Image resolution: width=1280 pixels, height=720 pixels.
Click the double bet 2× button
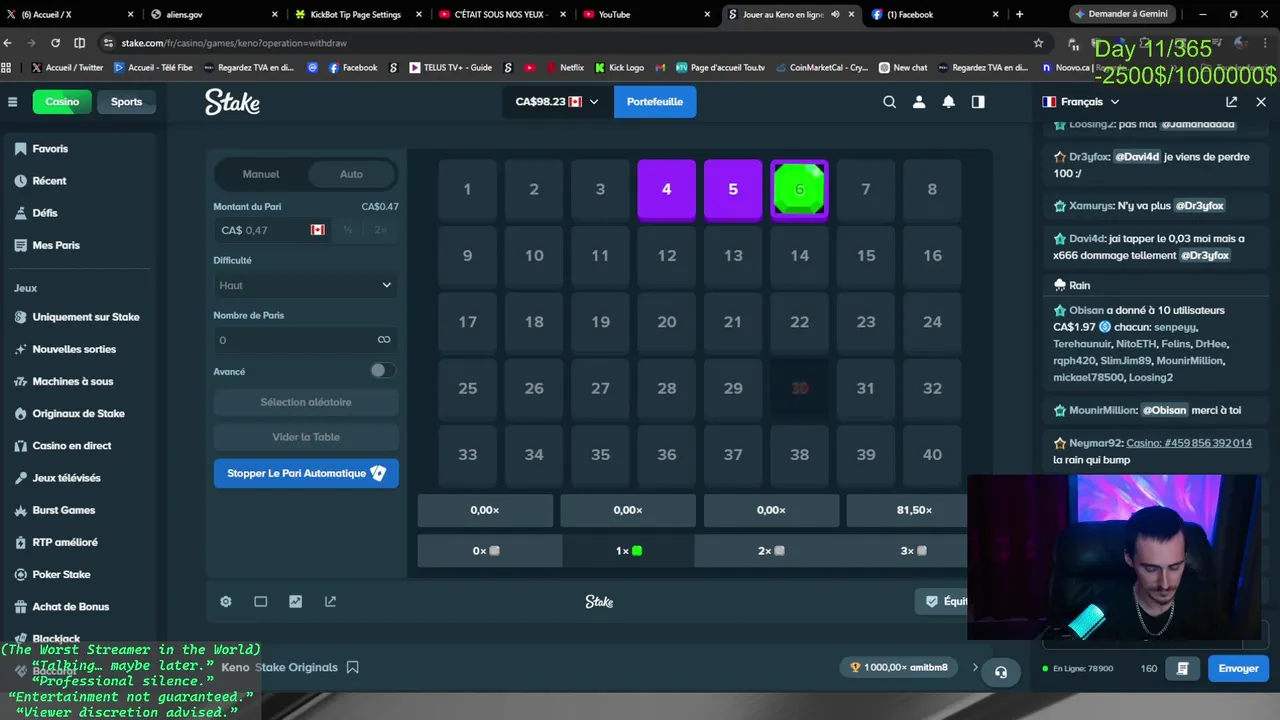pyautogui.click(x=380, y=230)
